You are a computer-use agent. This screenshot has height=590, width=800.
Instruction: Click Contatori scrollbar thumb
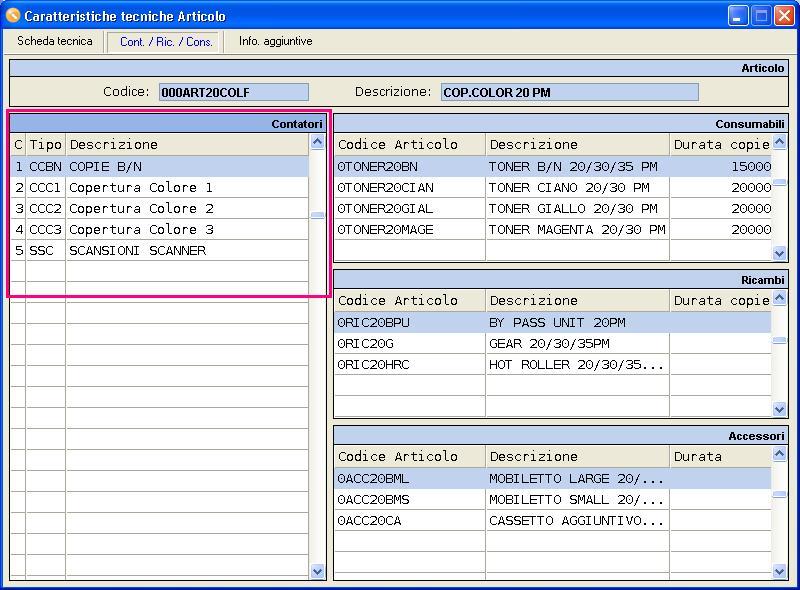(x=317, y=215)
